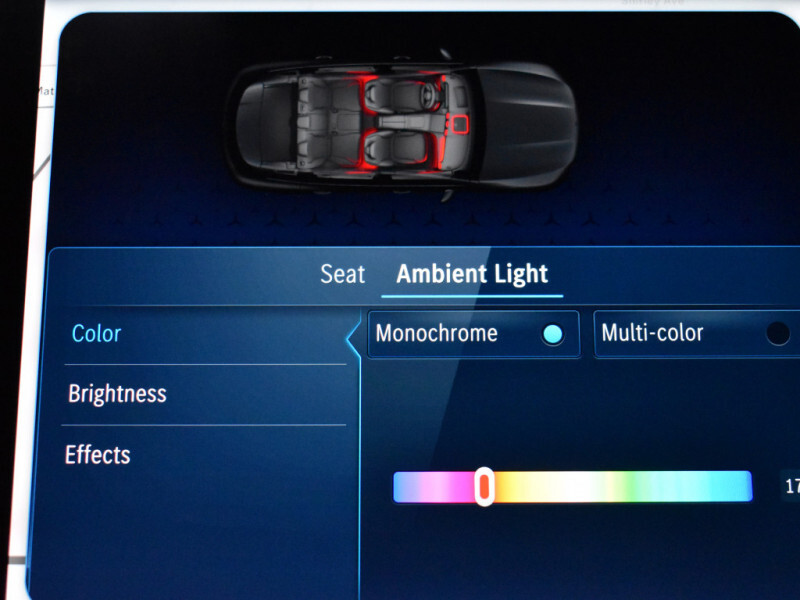Tap the Monochrome option label

click(x=437, y=333)
